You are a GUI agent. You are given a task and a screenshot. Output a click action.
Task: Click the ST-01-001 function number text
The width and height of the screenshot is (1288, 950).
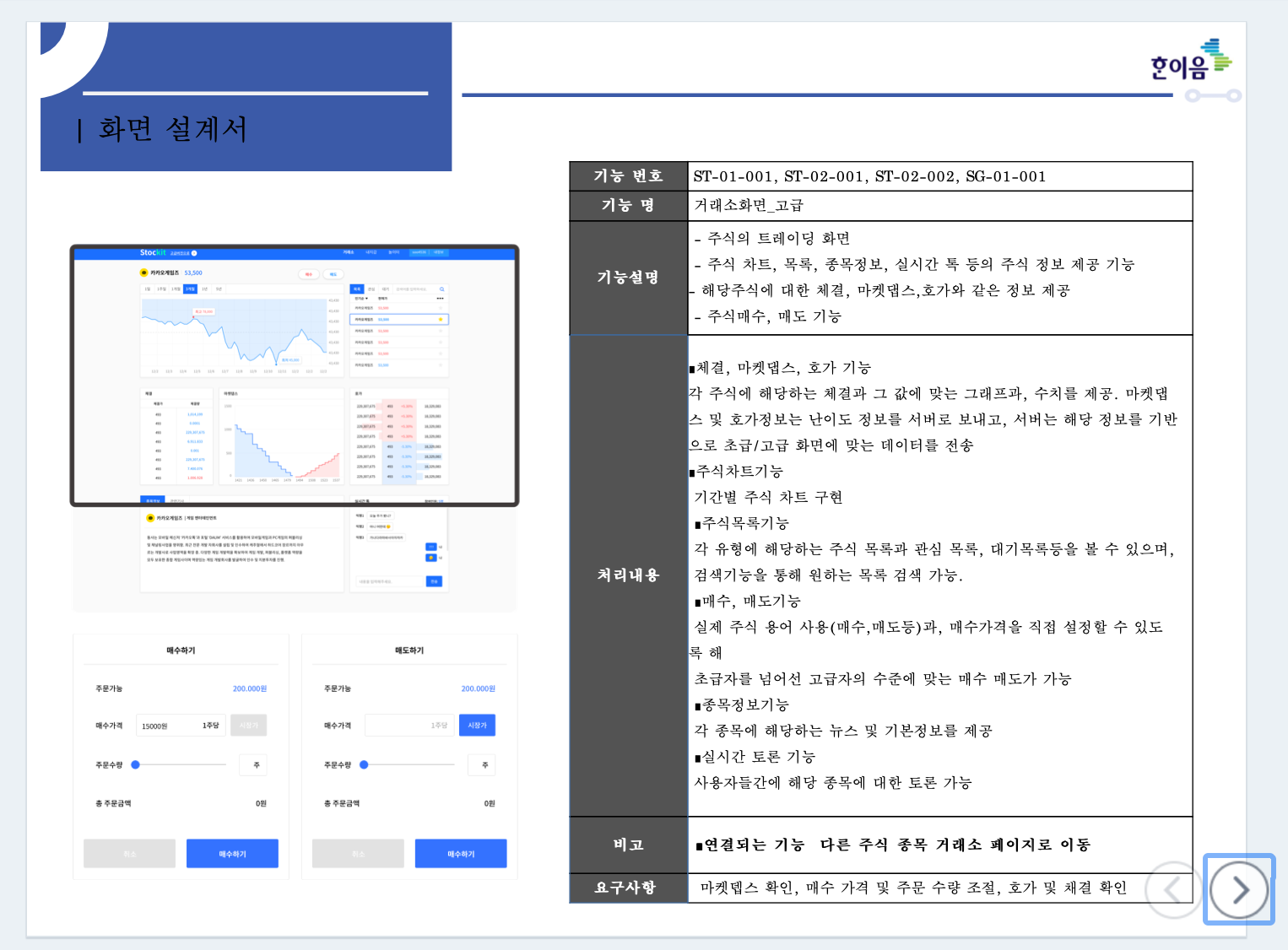click(x=733, y=176)
